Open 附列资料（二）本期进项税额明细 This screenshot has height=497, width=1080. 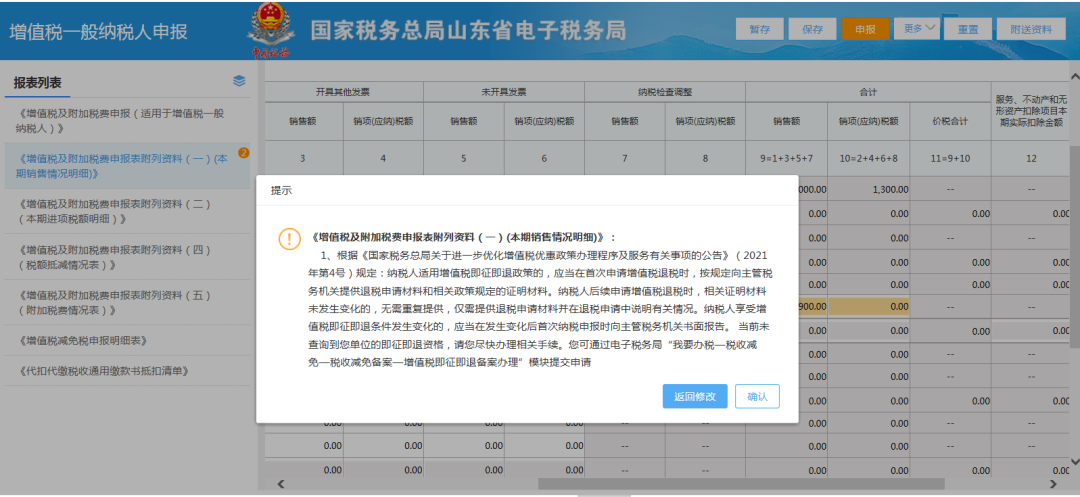(x=126, y=211)
